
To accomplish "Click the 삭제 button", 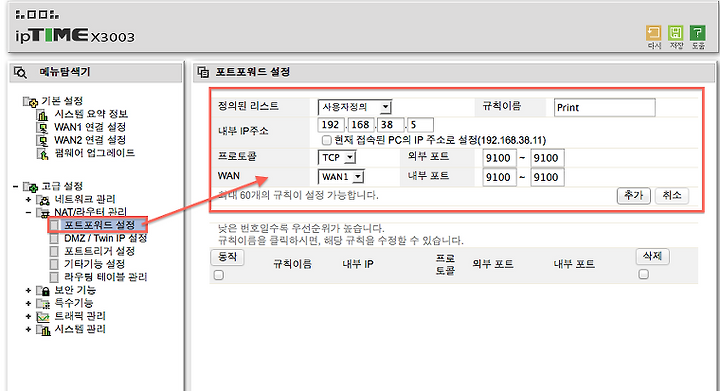I will click(652, 256).
